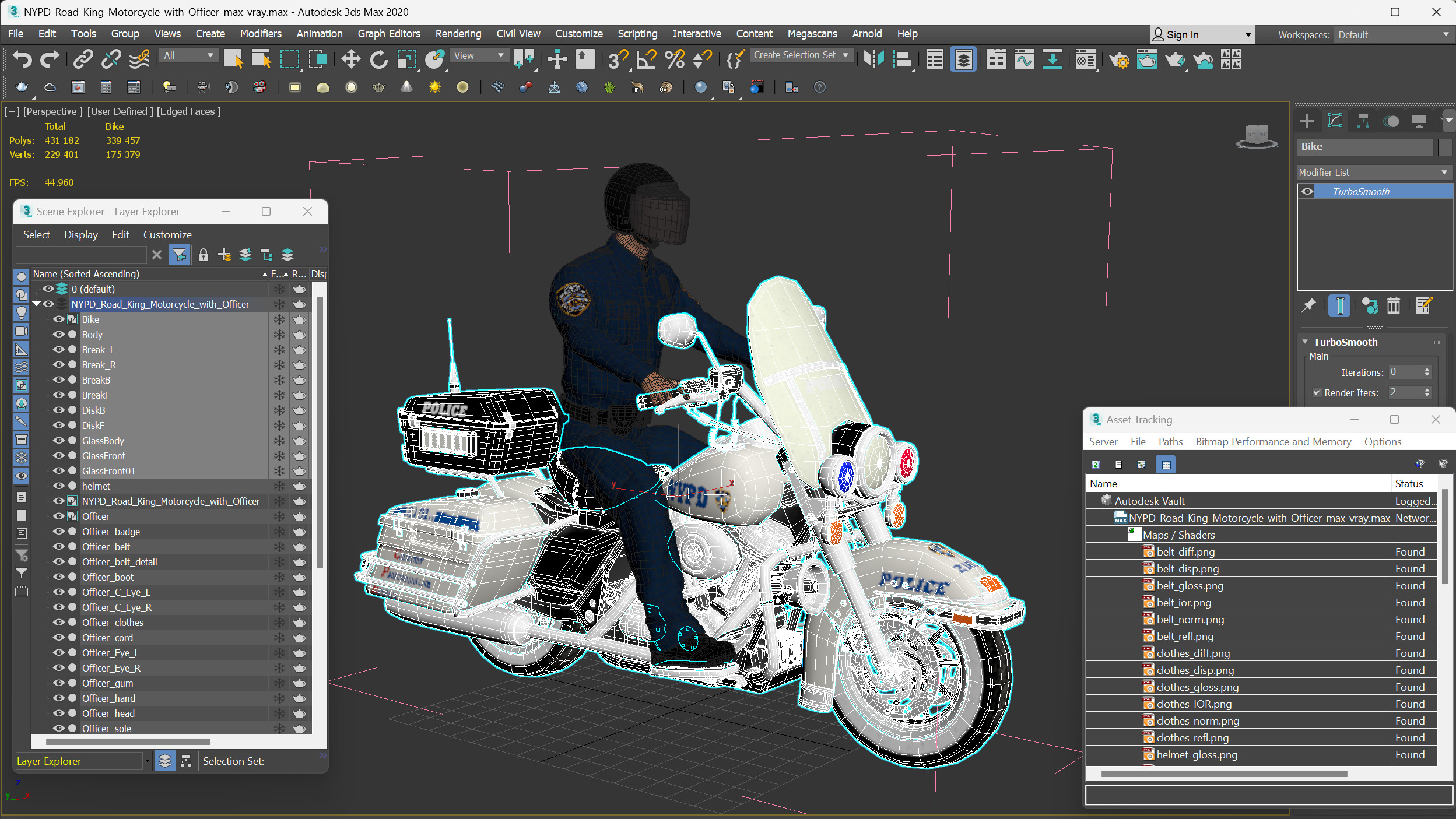This screenshot has height=819, width=1456.
Task: Toggle visibility of Officer_hand
Action: (58, 698)
